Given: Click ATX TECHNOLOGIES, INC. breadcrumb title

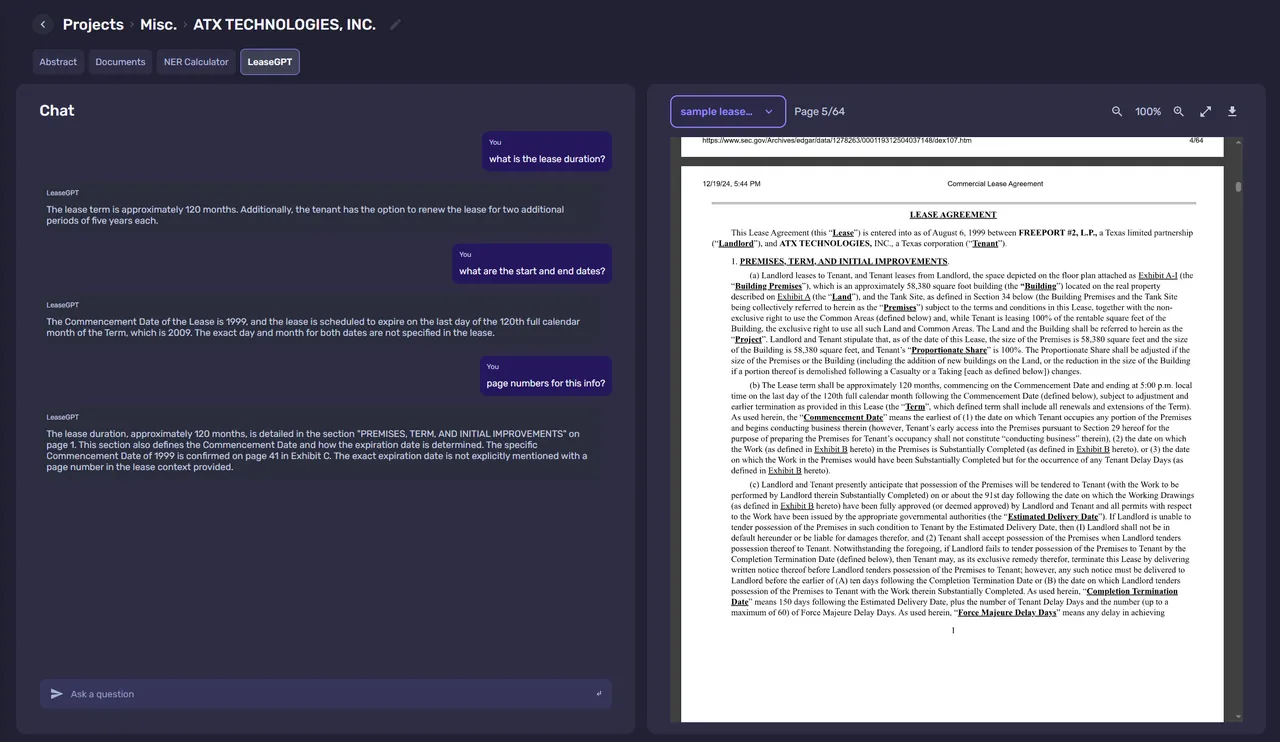Looking at the screenshot, I should pos(285,24).
